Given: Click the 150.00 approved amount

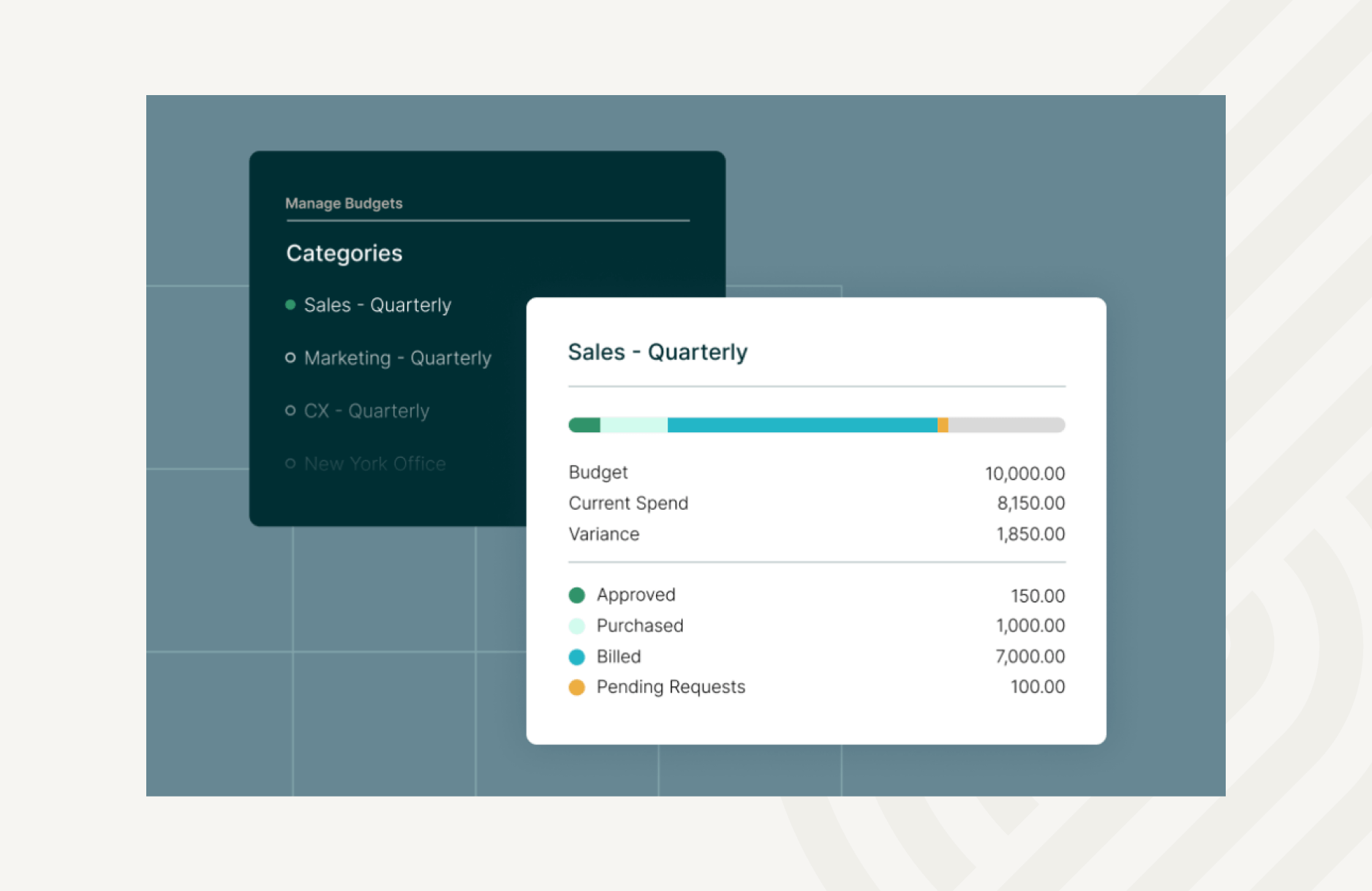Looking at the screenshot, I should click(1038, 595).
